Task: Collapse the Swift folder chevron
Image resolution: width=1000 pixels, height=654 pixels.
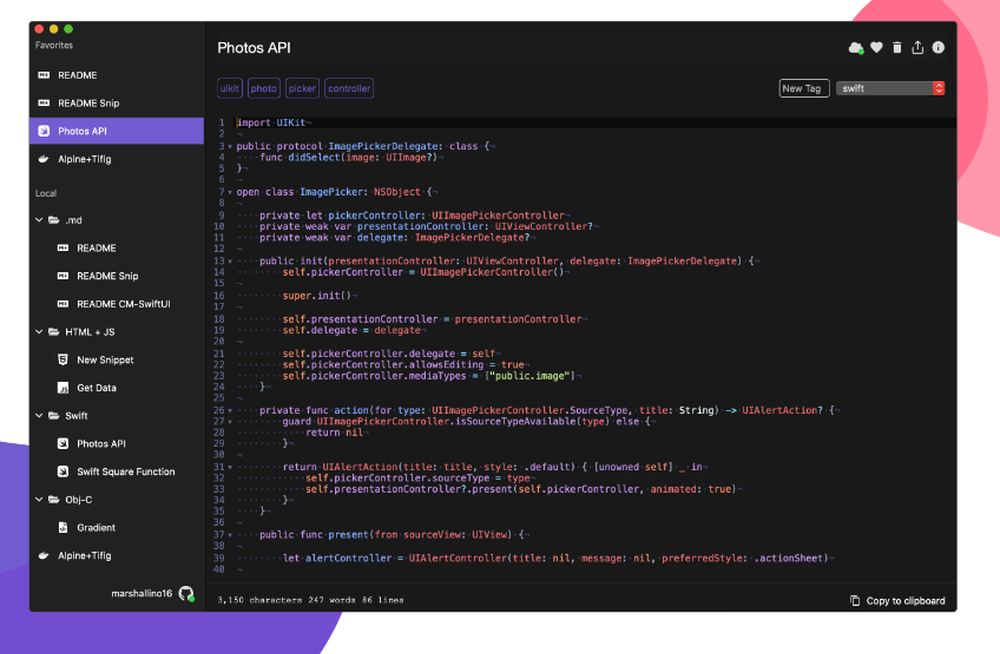Action: point(39,415)
